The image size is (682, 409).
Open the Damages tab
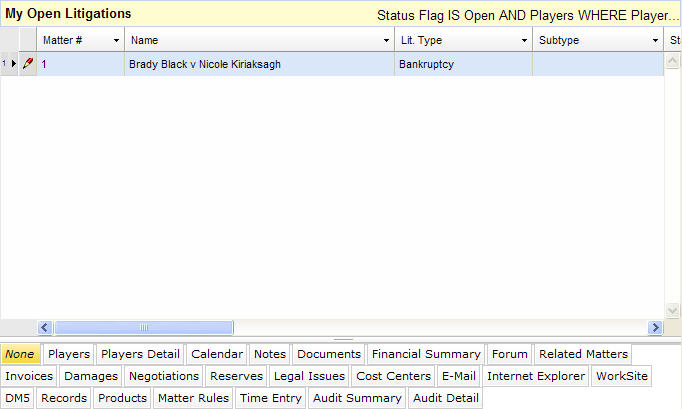[x=91, y=375]
